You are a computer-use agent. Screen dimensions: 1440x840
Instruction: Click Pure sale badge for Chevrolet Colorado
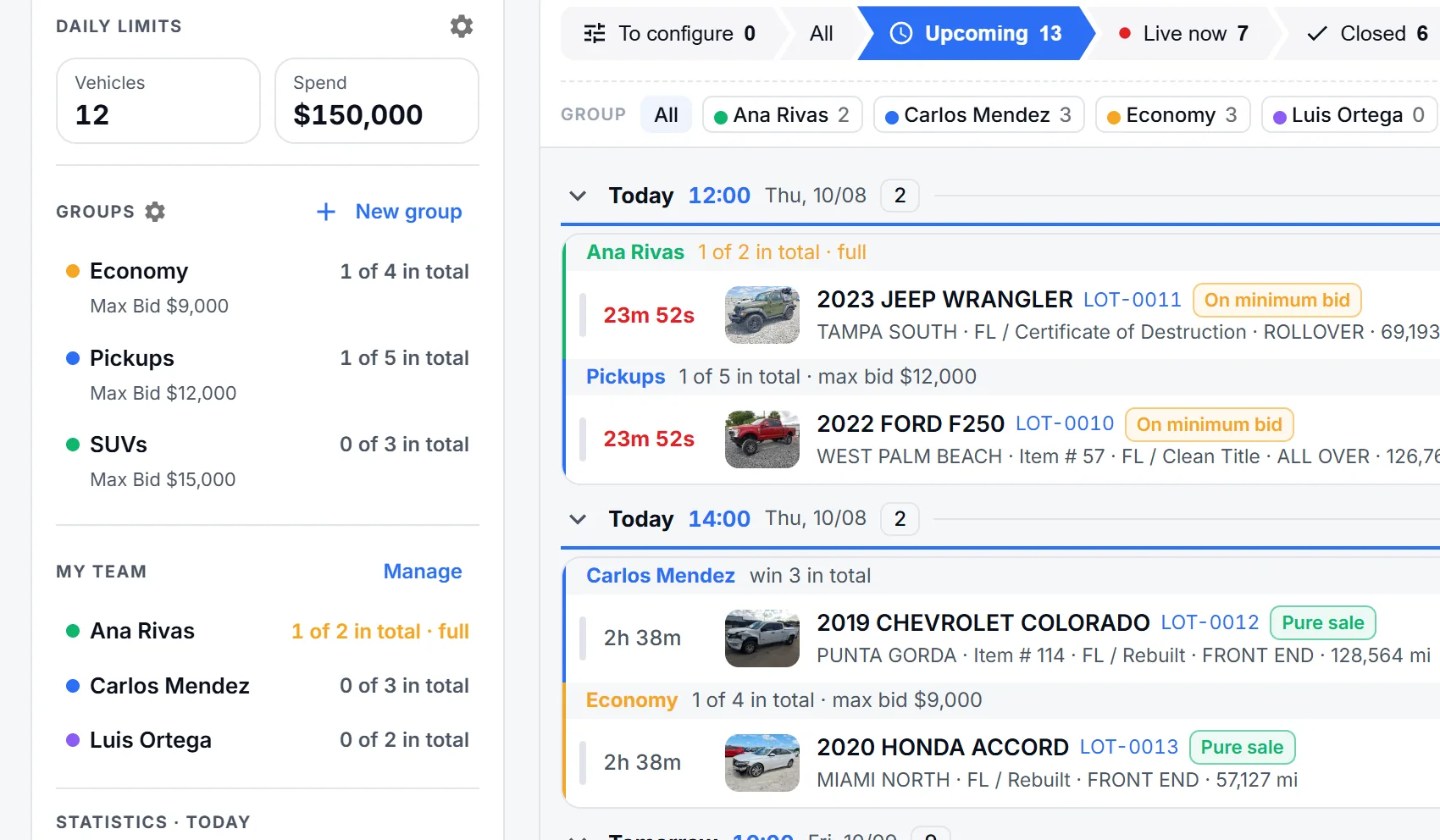tap(1323, 623)
